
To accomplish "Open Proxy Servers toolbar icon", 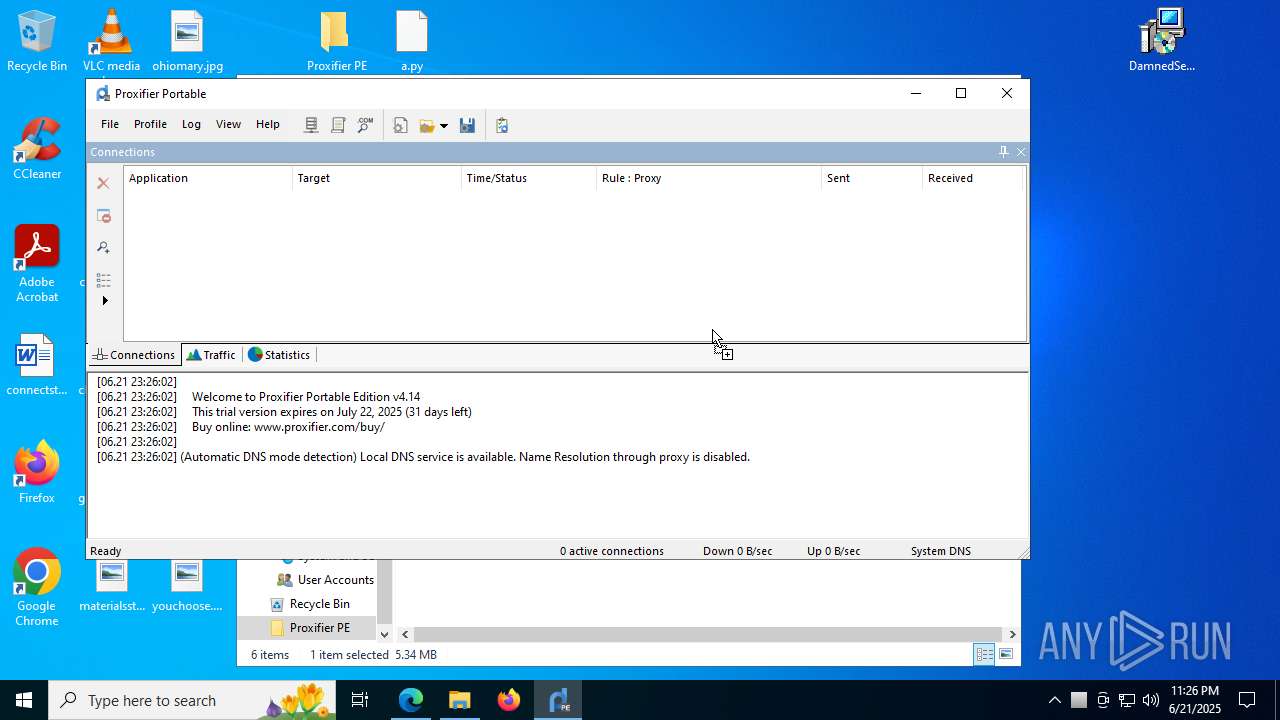I will tap(311, 125).
